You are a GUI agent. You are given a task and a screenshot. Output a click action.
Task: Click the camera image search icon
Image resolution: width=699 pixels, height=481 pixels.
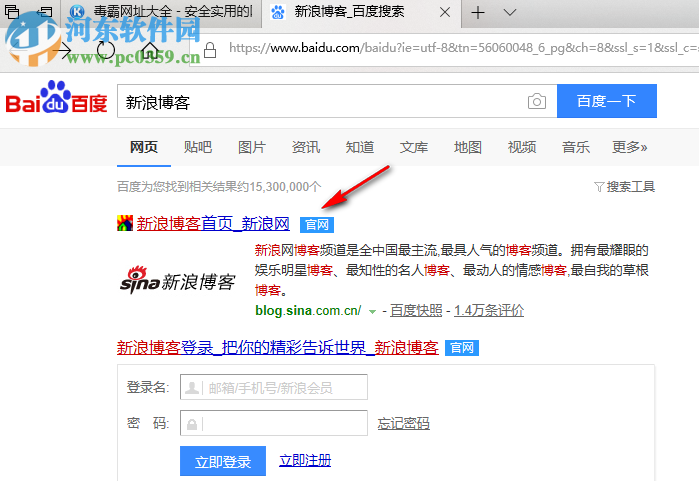(537, 102)
